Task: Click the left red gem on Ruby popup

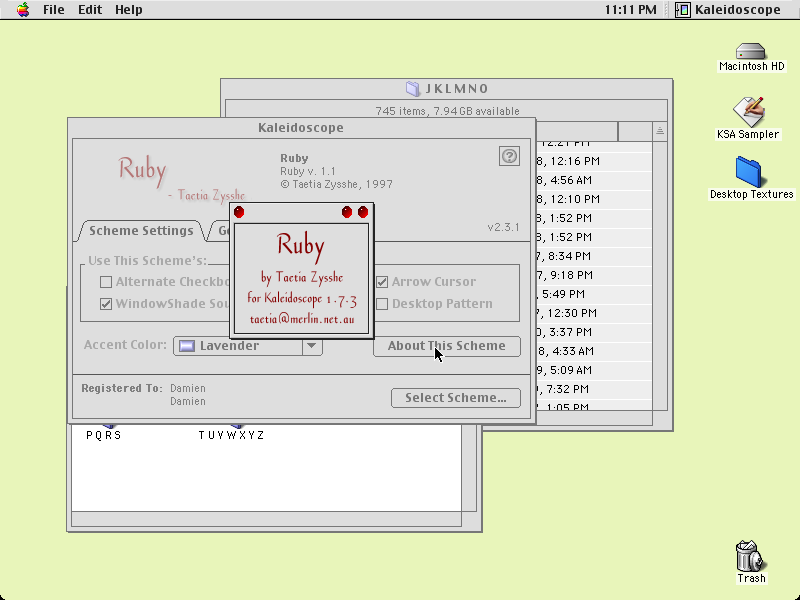Action: point(239,212)
